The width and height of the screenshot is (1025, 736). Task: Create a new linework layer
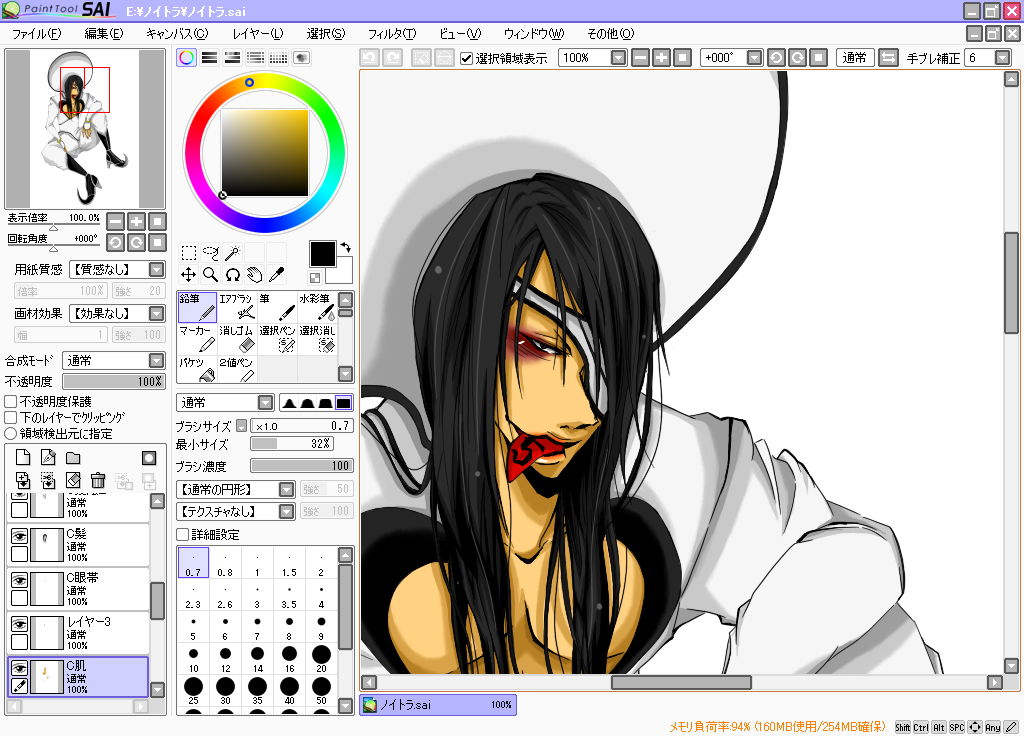coord(48,458)
